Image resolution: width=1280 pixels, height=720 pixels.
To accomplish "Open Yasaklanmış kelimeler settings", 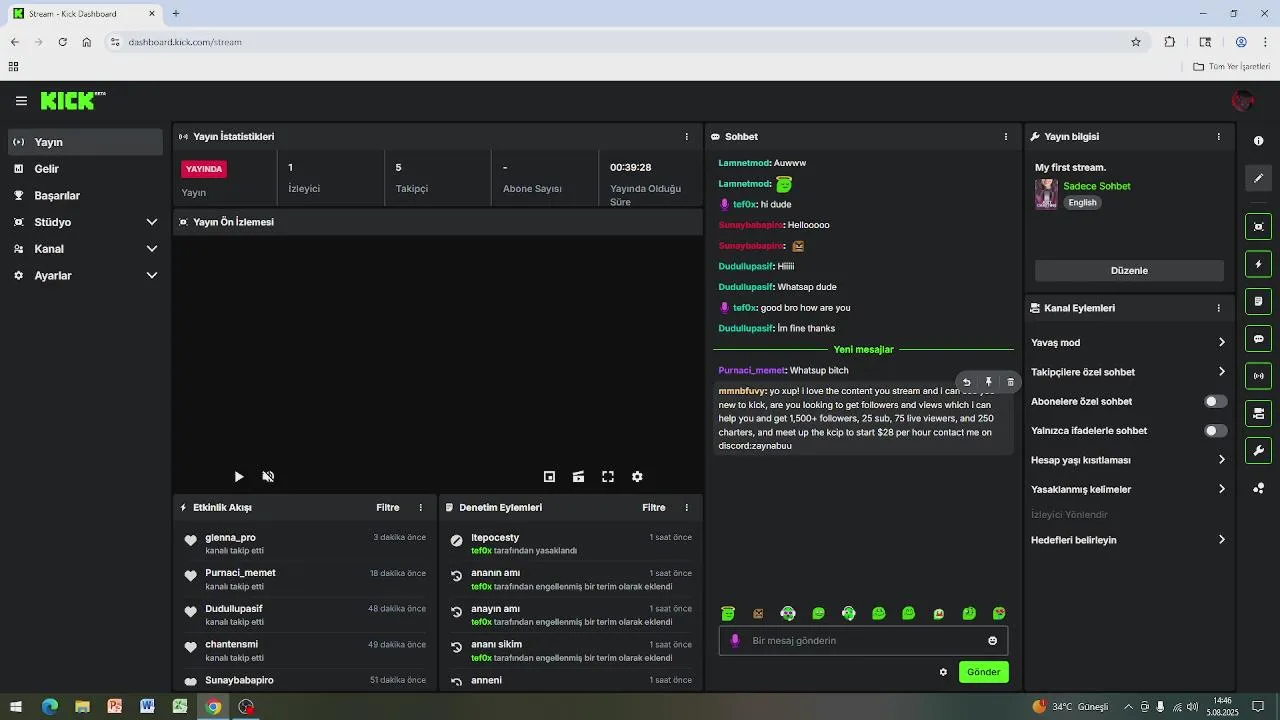I will coord(1128,490).
